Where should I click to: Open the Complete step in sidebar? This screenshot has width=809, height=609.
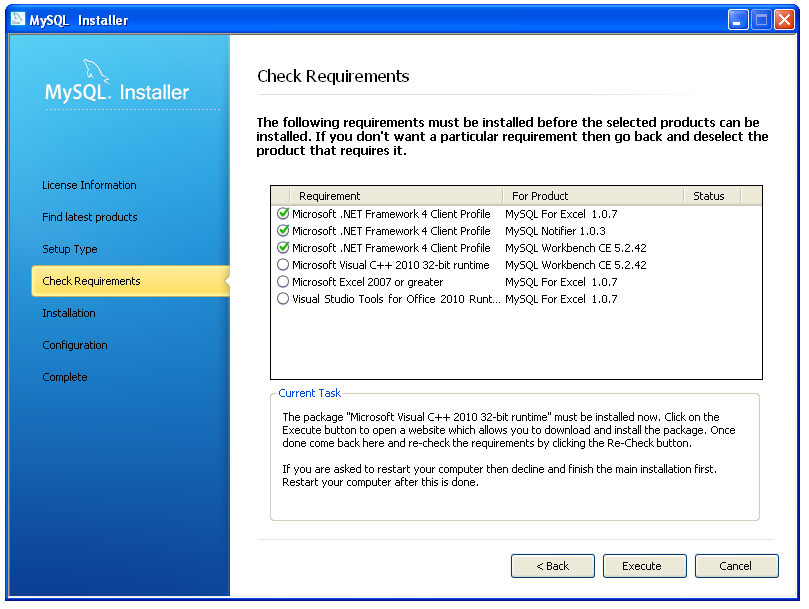click(x=64, y=377)
